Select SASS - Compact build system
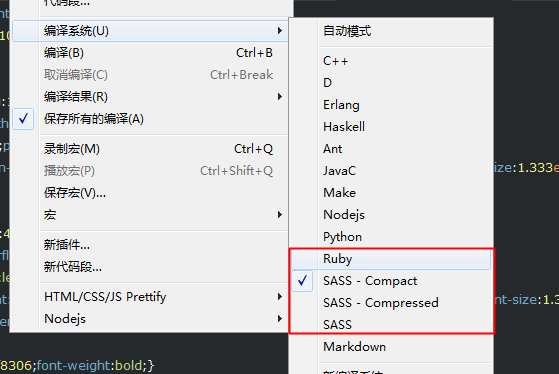This screenshot has height=374, width=559. (391, 281)
